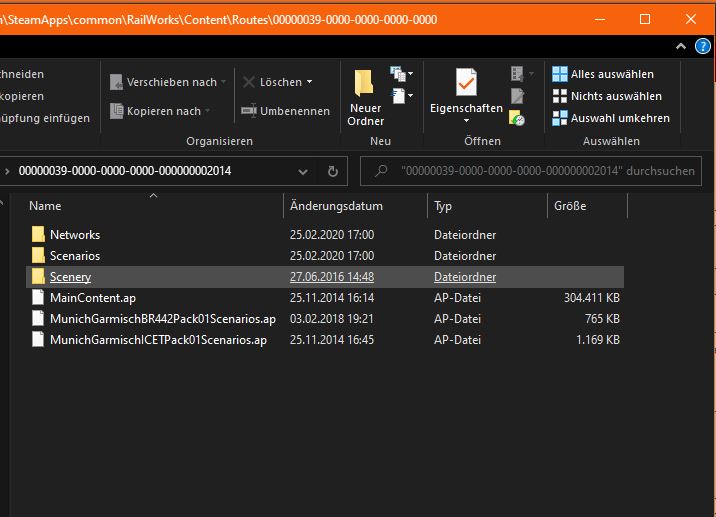Click the Auswahl umkehren icon
Viewport: 716px width, 517px height.
[x=560, y=118]
